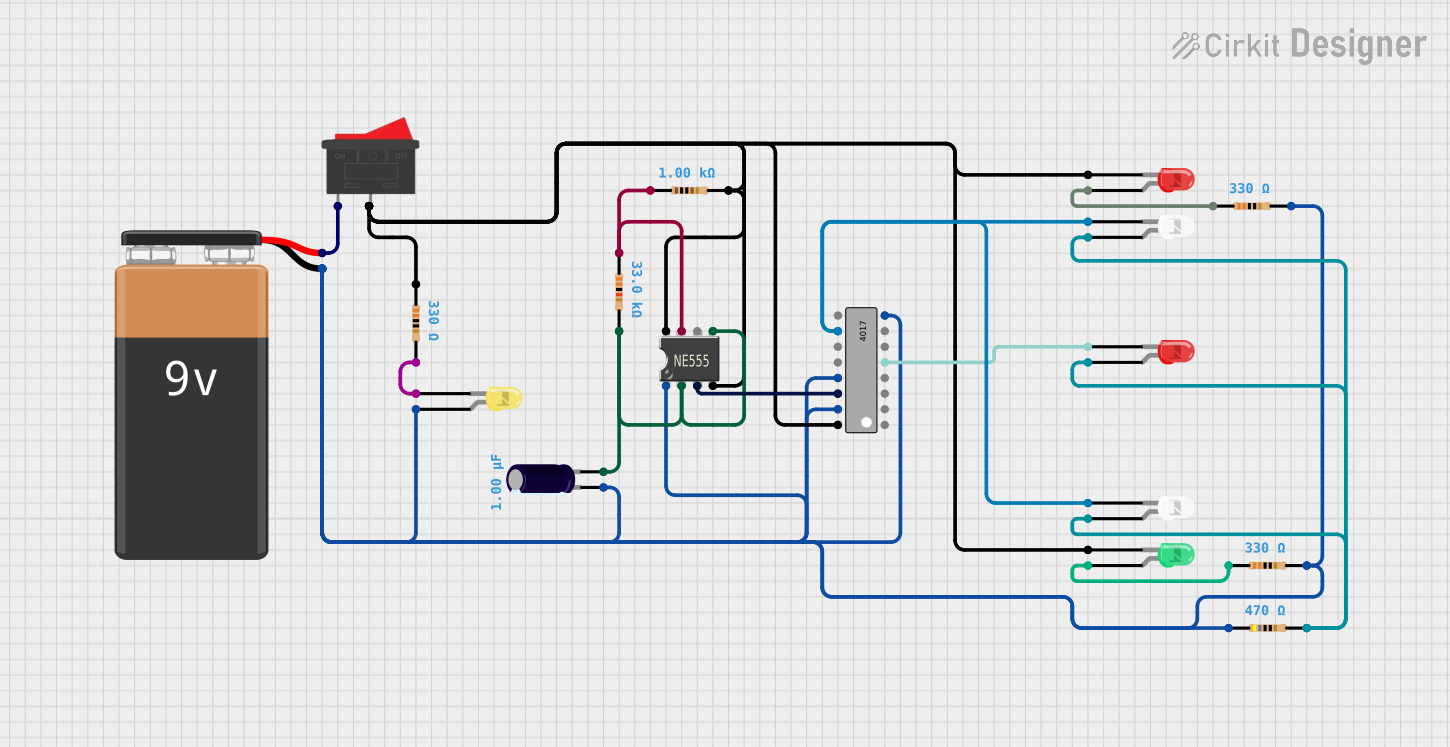Select the 1.00 kΩ resistor body
Viewport: 1450px width, 747px height.
pos(689,190)
